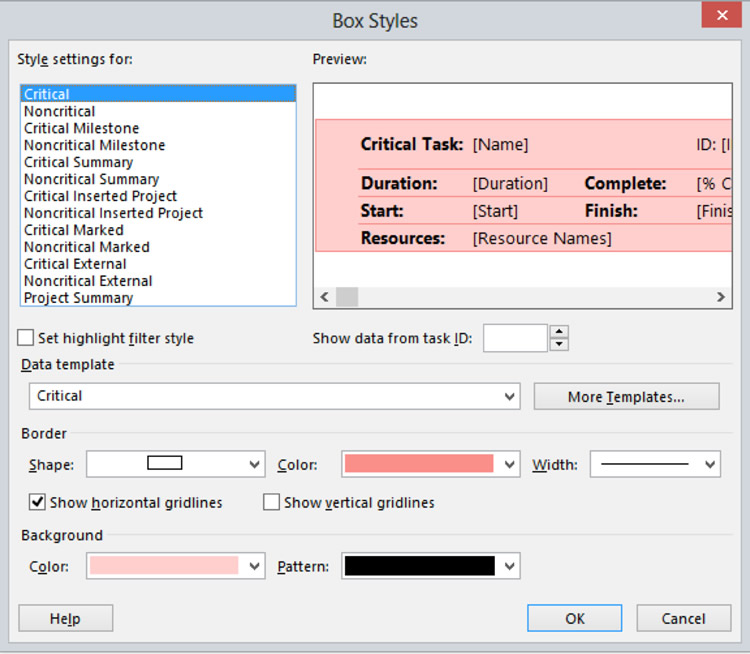Click the preview scroll right arrow
The image size is (750, 654).
tap(721, 297)
